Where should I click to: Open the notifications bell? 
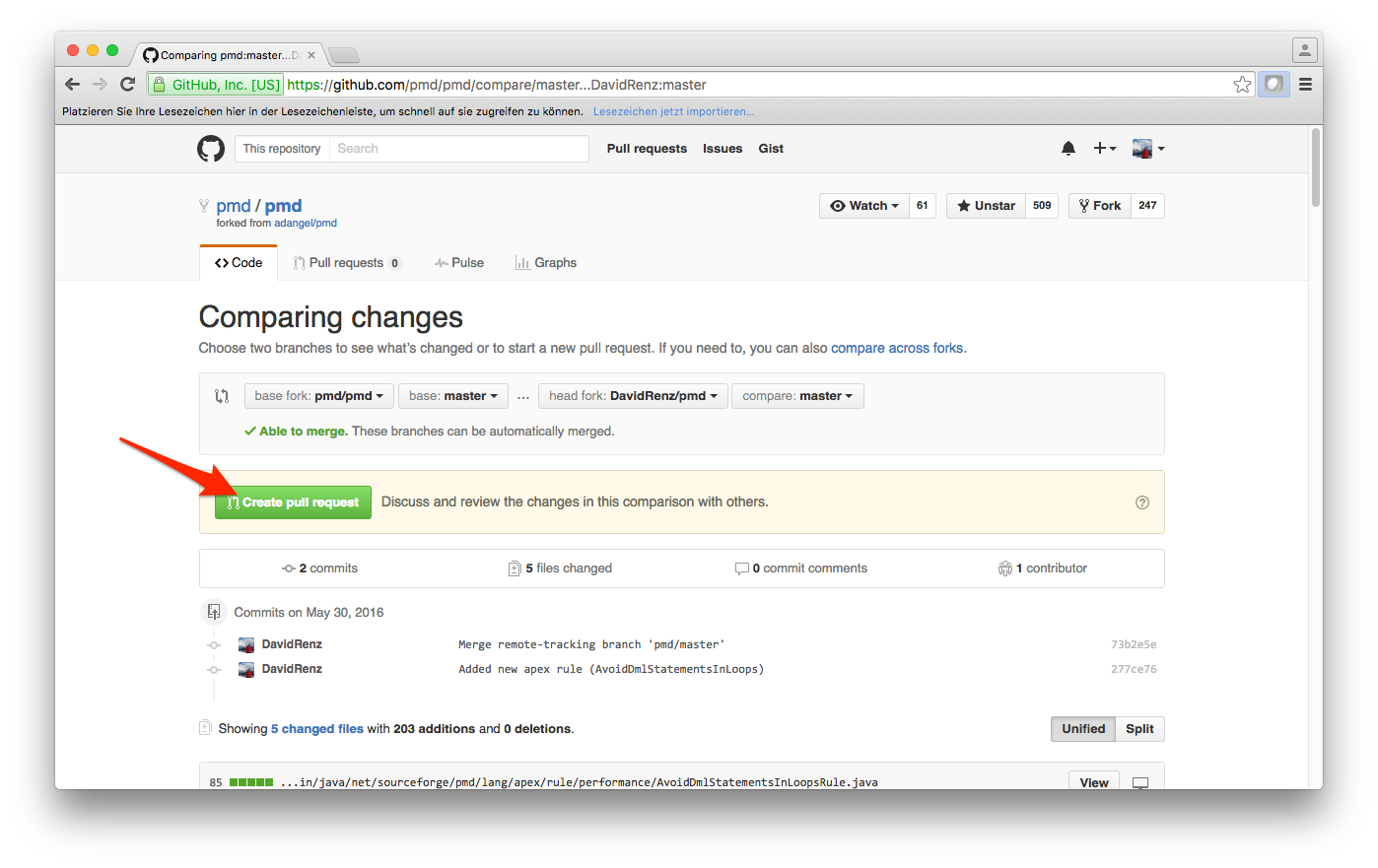1068,149
